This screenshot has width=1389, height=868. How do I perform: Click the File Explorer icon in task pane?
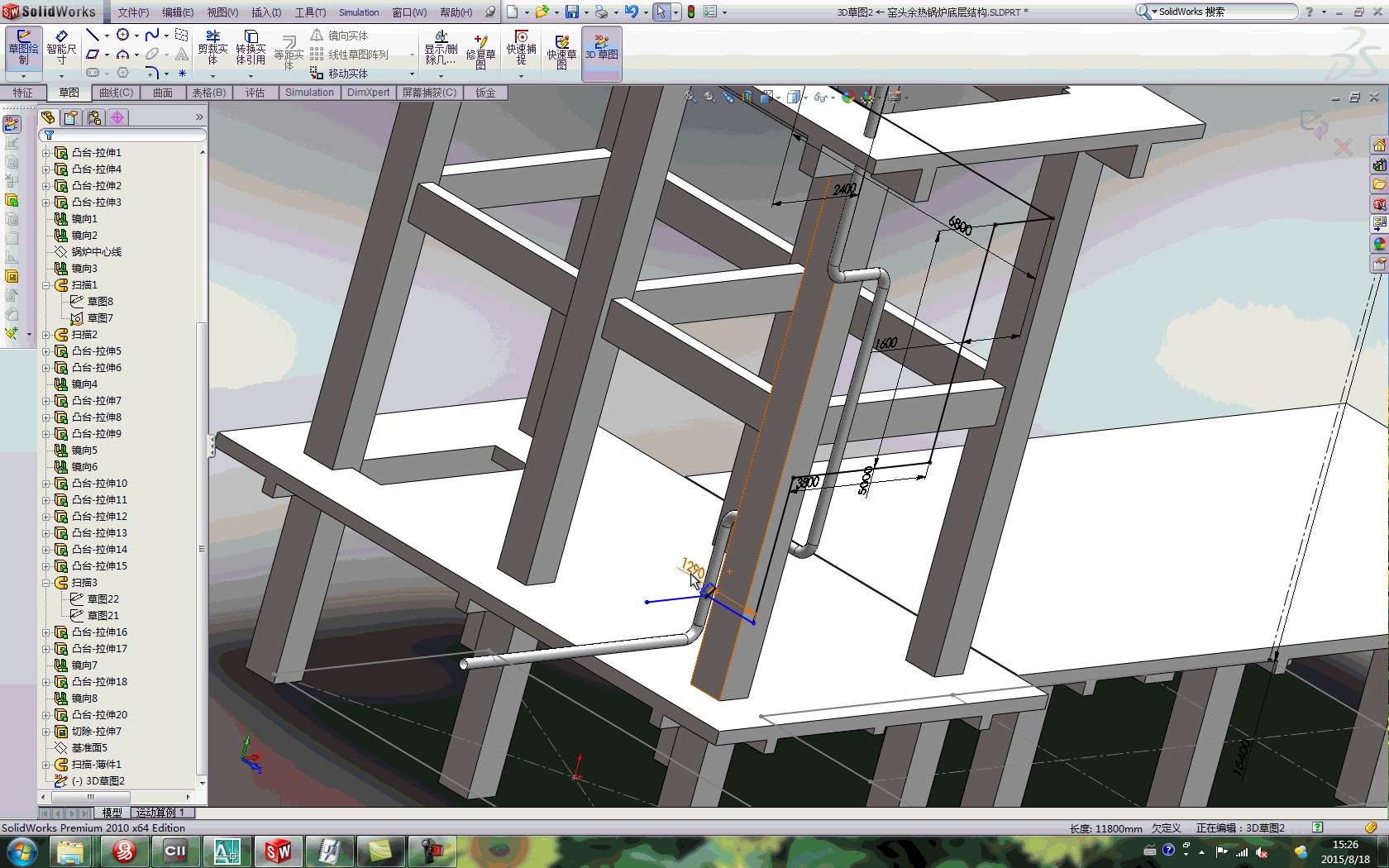tap(1379, 184)
